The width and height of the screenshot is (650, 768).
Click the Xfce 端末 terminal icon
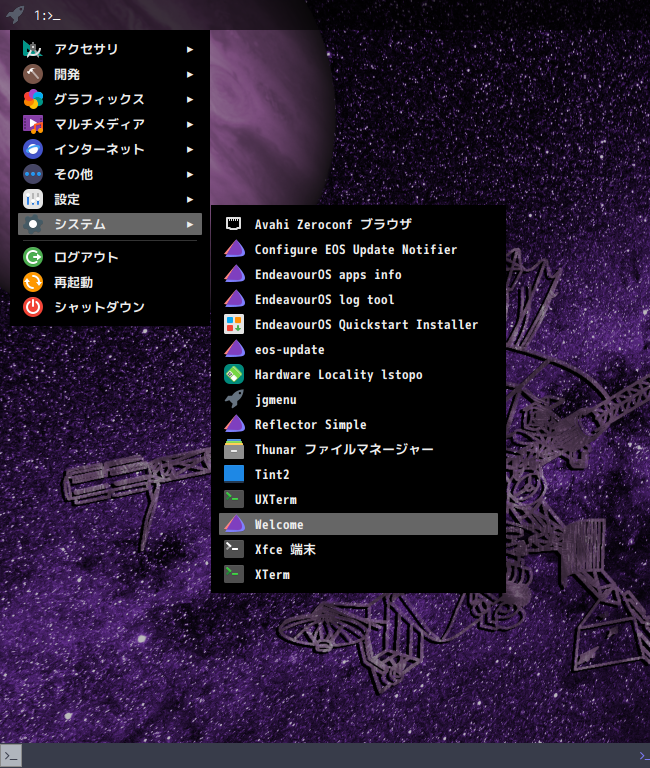(x=234, y=549)
